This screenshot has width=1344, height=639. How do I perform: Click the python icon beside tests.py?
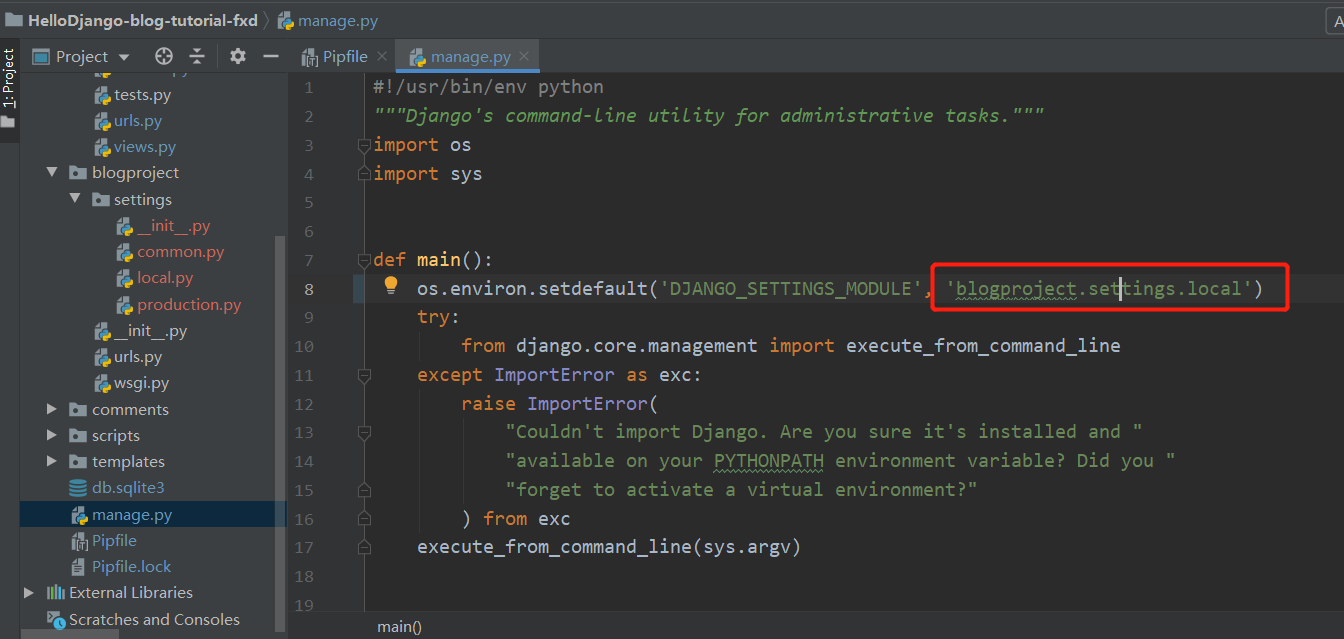click(x=102, y=95)
